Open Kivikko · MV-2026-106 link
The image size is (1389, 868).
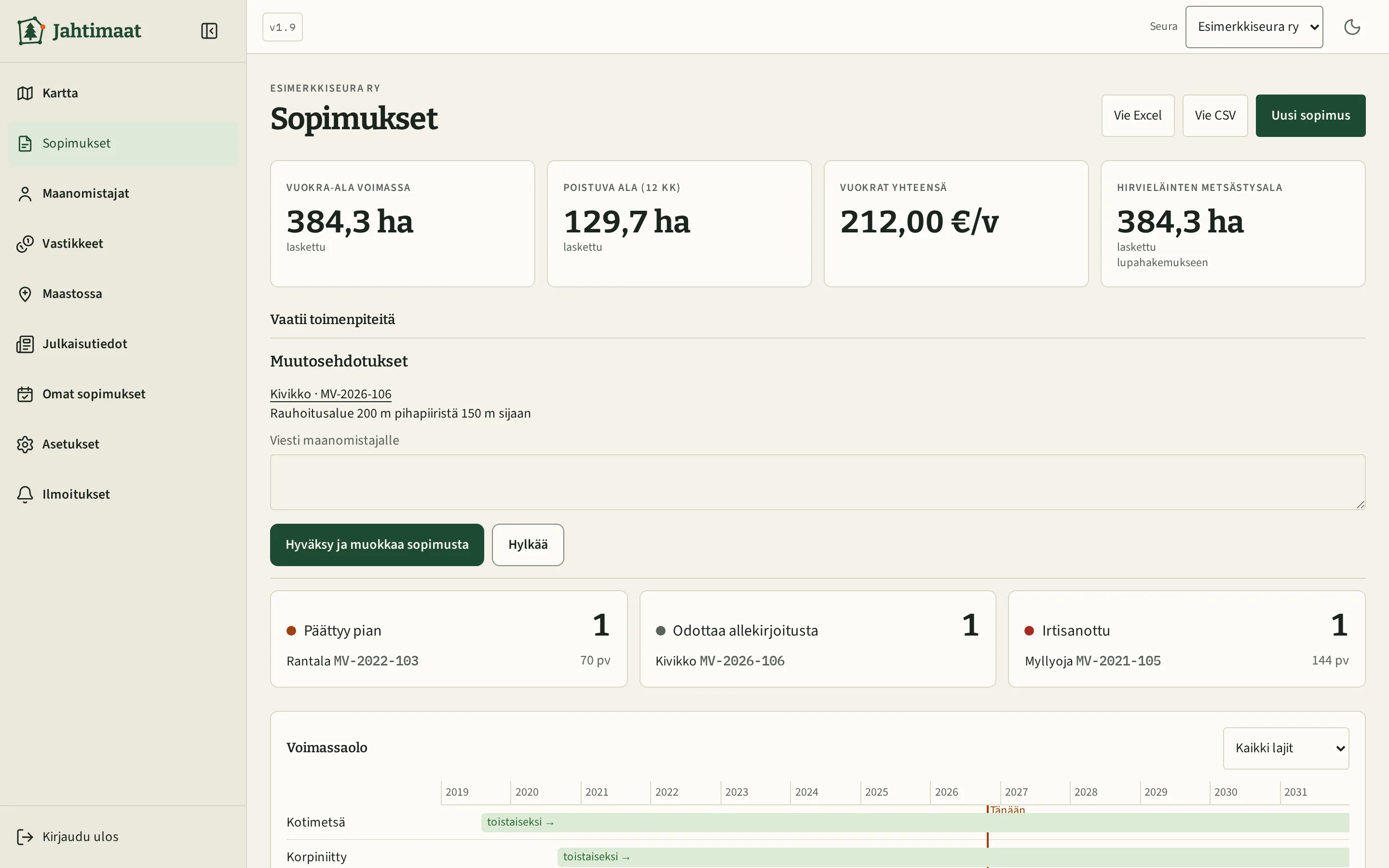[x=330, y=394]
